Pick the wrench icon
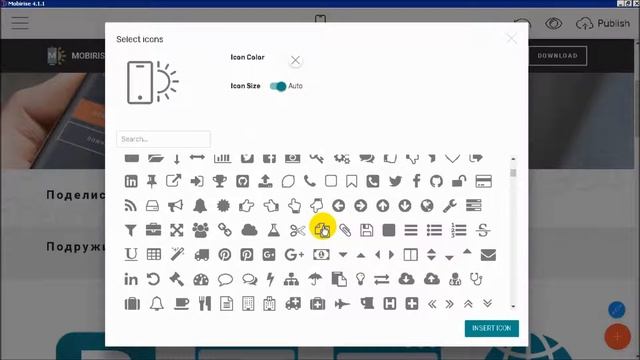 point(450,206)
